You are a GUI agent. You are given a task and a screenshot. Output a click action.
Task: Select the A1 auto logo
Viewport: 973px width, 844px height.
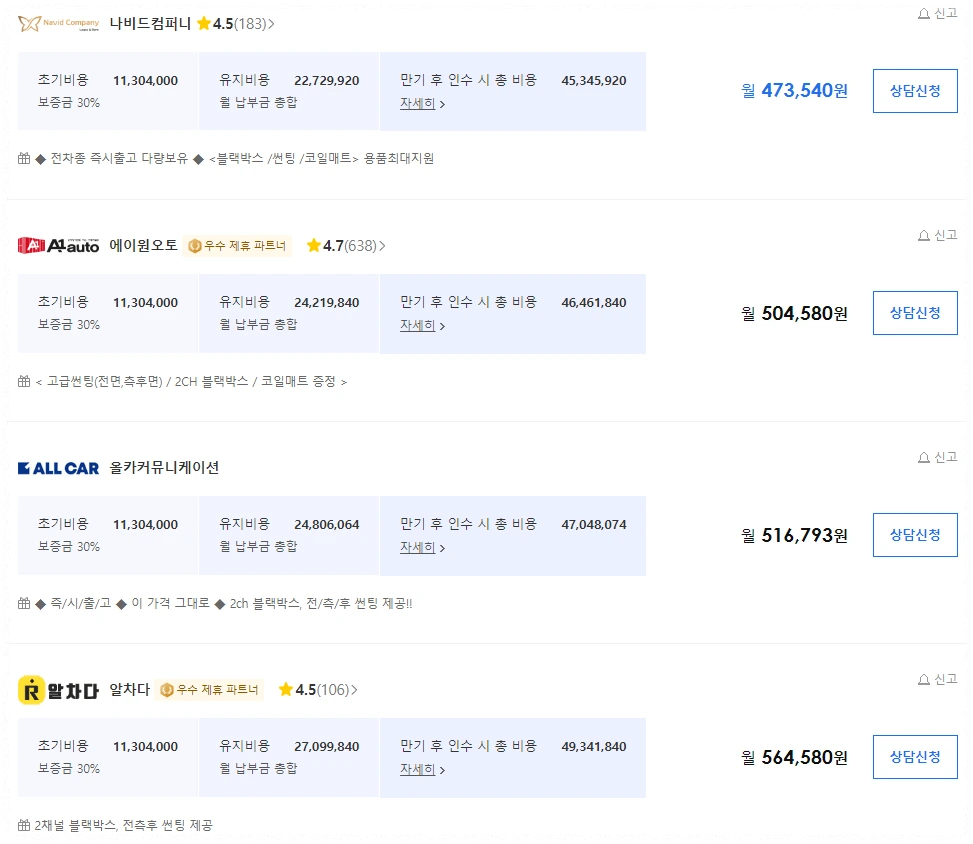coord(57,244)
